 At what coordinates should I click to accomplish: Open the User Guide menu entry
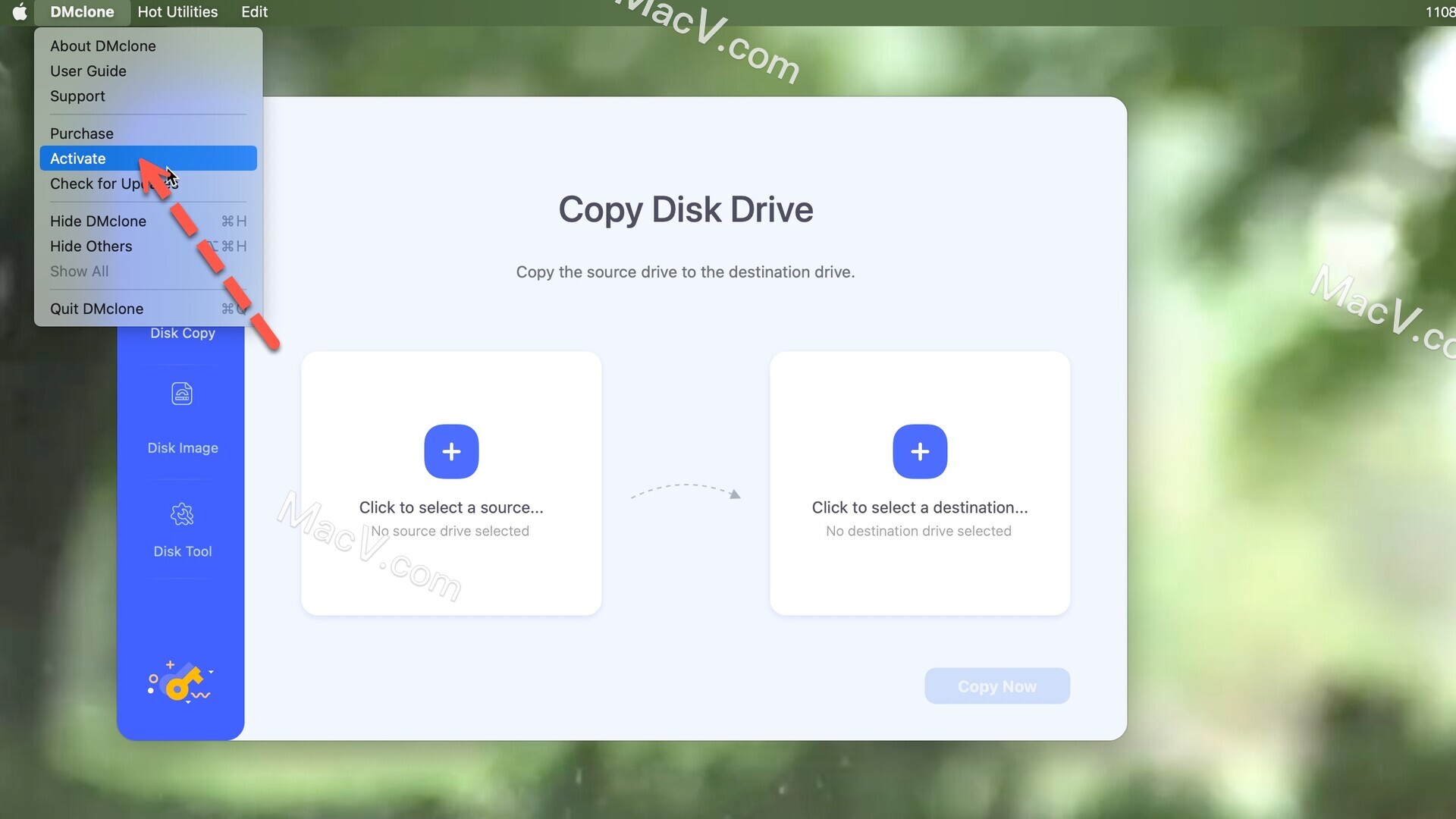148,71
